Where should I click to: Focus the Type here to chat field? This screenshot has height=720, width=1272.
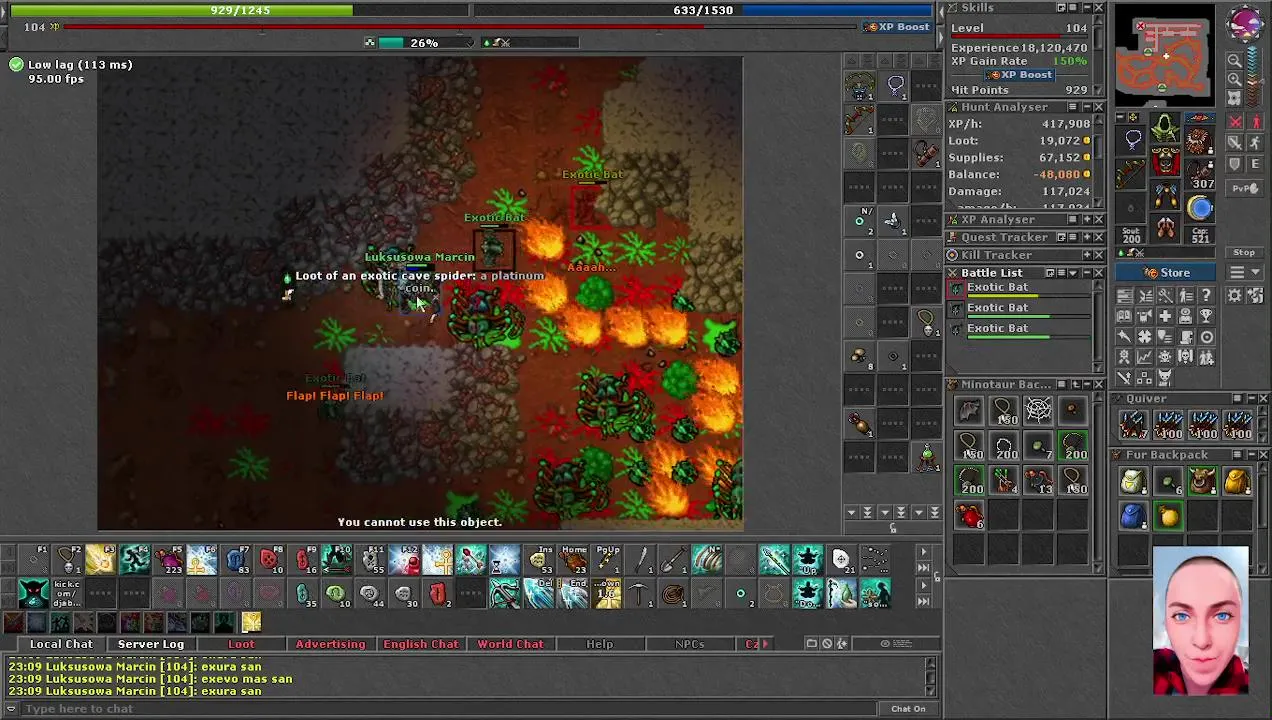(450, 709)
